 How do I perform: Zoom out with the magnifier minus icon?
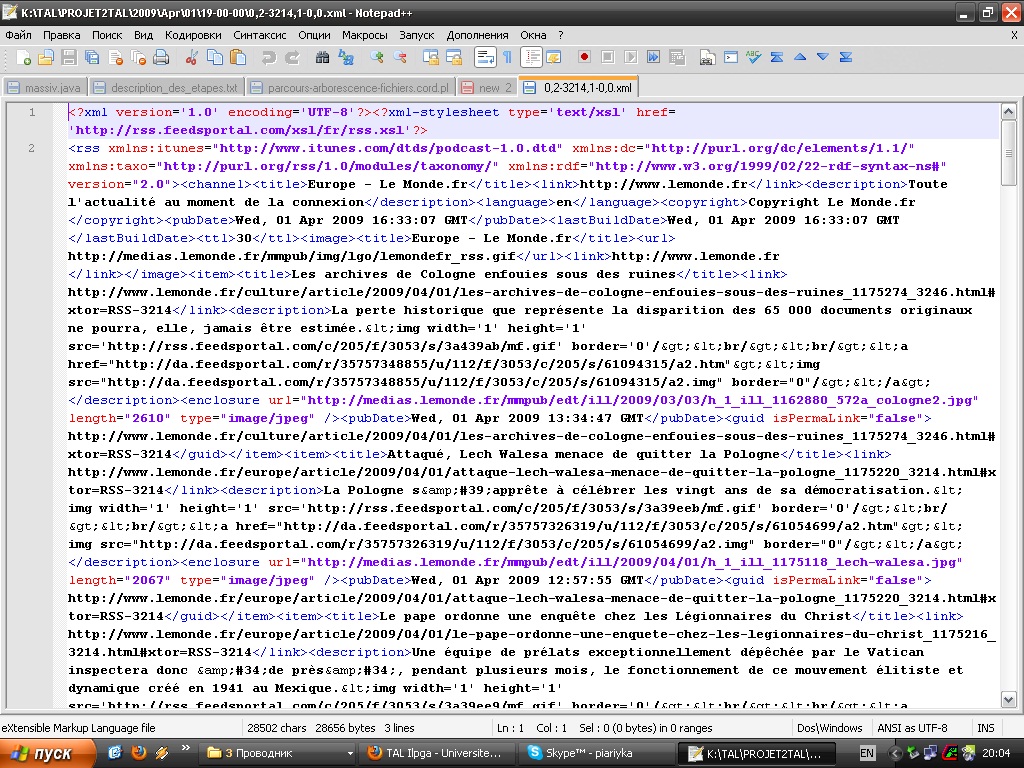400,58
